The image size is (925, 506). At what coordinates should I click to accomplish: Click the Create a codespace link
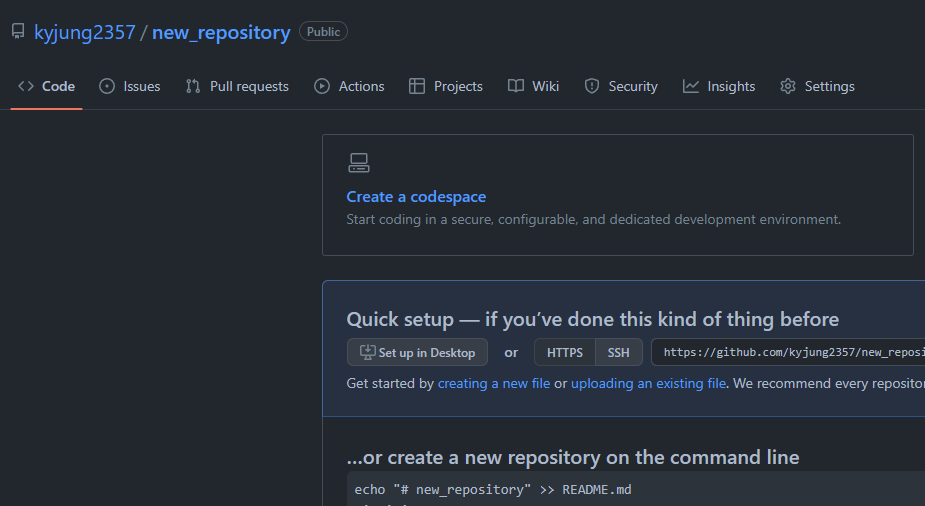click(x=416, y=196)
